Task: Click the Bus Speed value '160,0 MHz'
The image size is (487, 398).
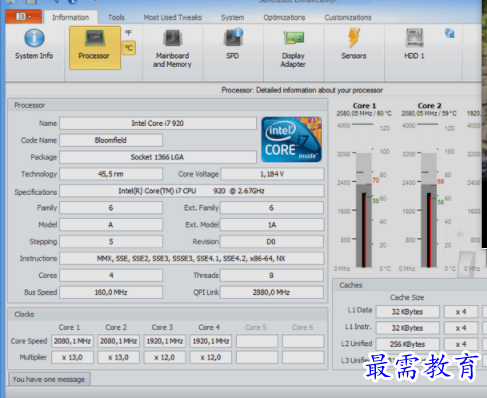Action: pos(111,292)
